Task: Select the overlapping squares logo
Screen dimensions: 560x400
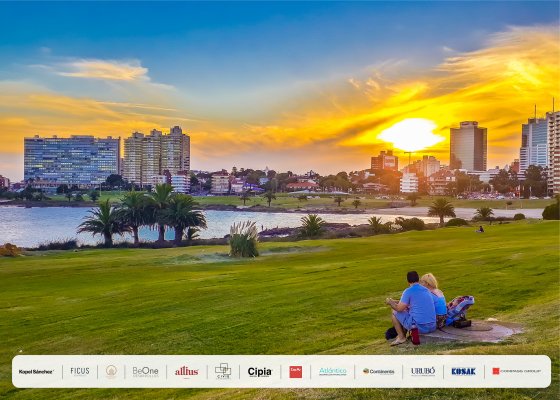Action: coord(223,371)
